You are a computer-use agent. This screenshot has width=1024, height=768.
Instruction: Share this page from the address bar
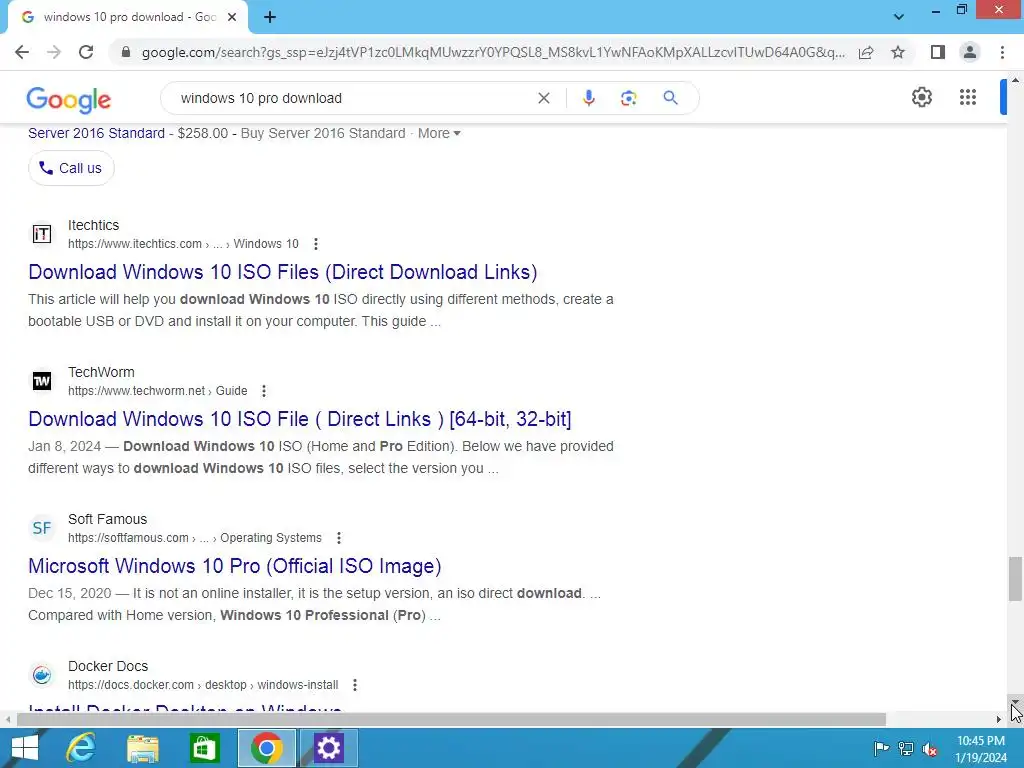(x=866, y=52)
